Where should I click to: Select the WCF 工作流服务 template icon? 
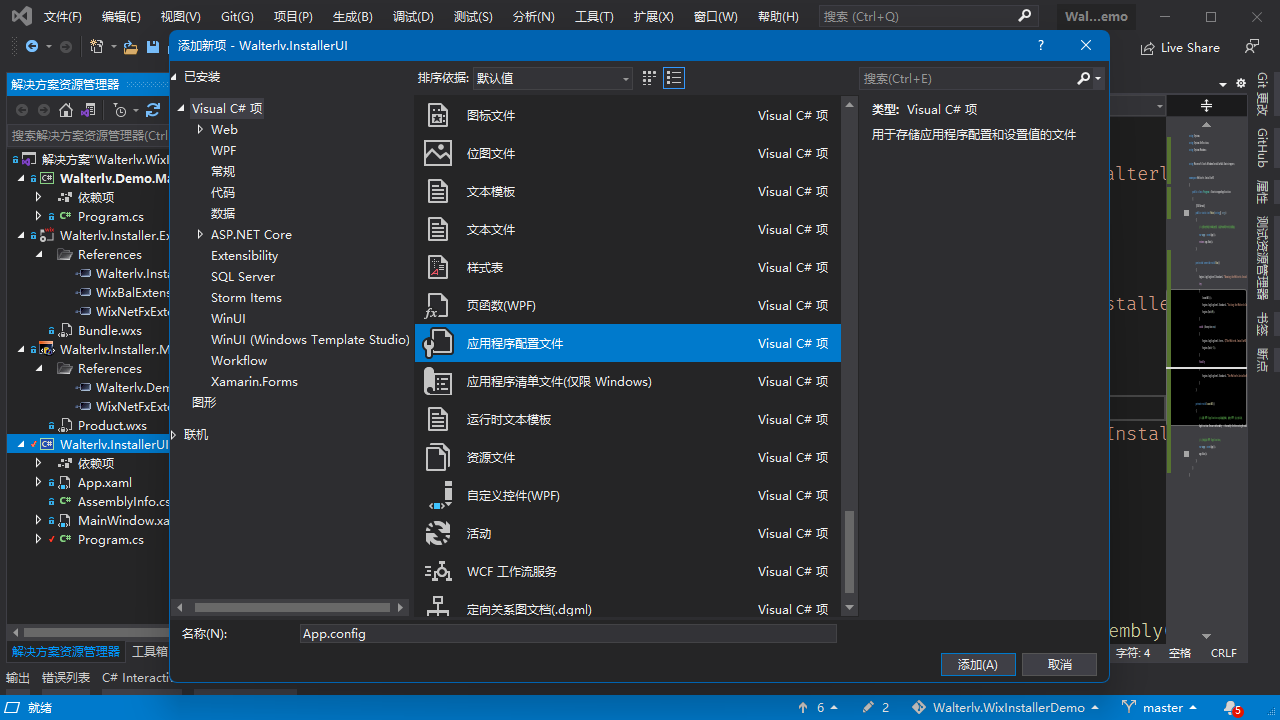pyautogui.click(x=438, y=571)
